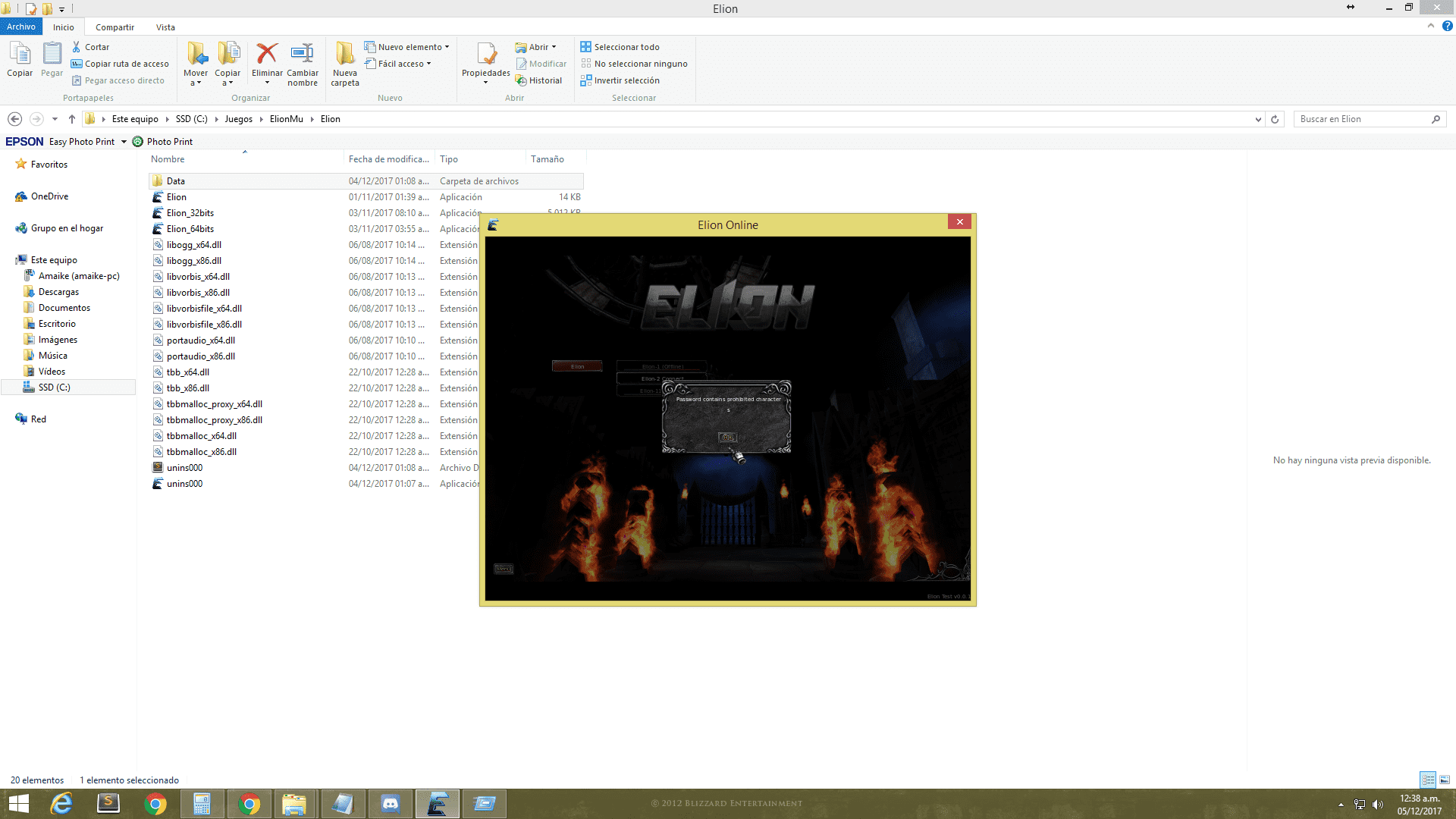The height and width of the screenshot is (819, 1456).
Task: Select the Data folder row
Action: coord(366,181)
